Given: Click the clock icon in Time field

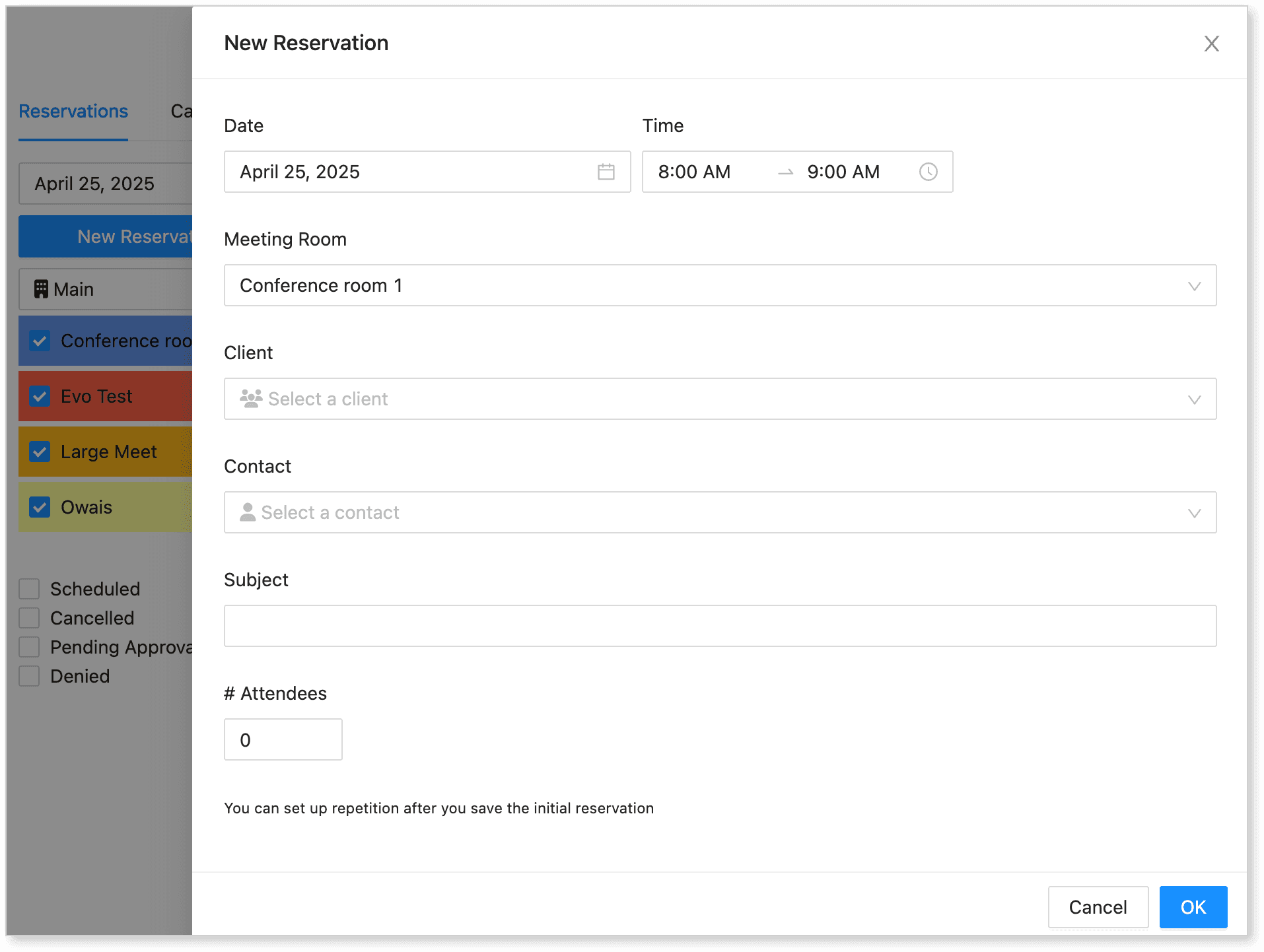Looking at the screenshot, I should coord(928,172).
